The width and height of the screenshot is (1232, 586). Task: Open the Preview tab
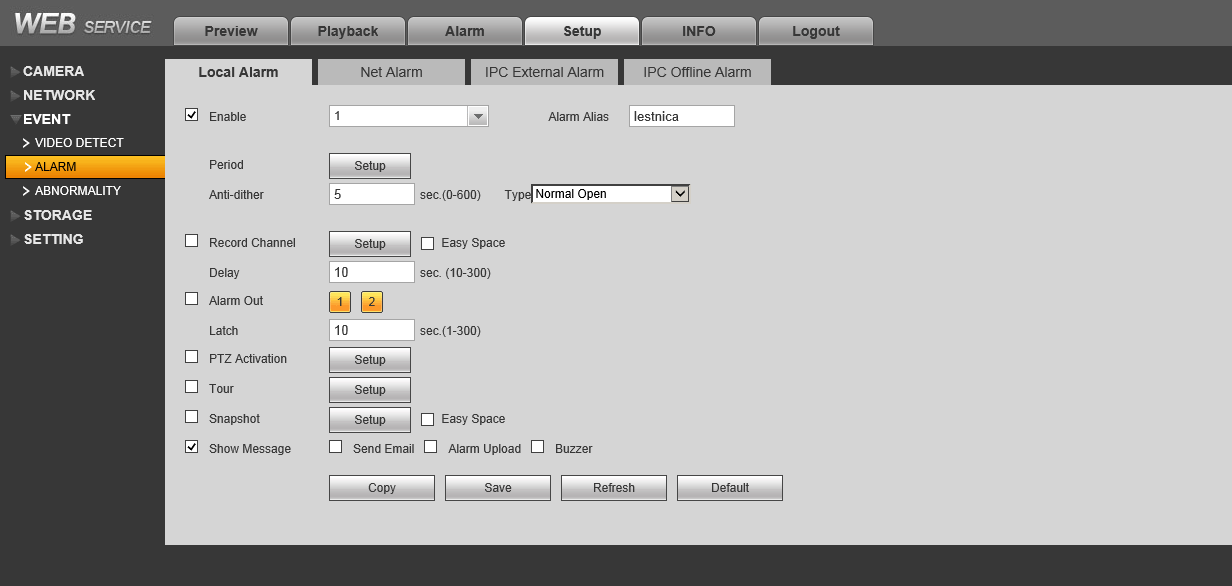pos(231,31)
